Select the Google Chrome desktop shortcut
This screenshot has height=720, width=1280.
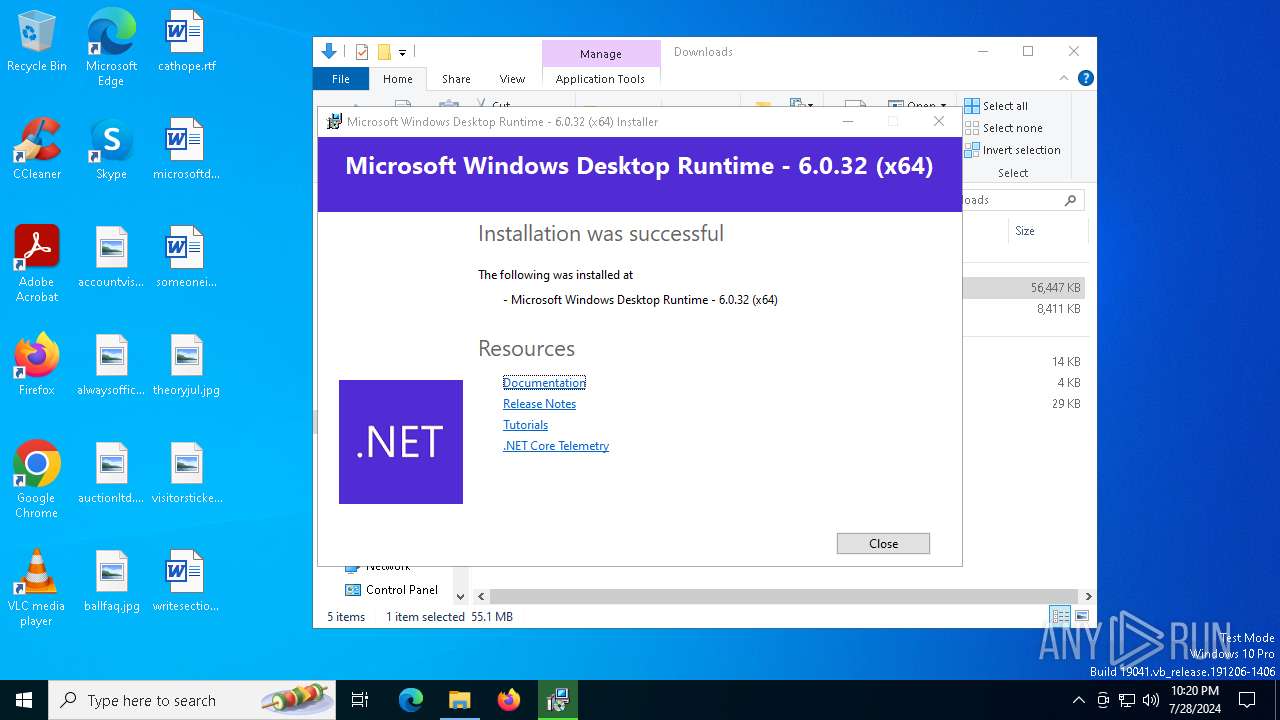click(x=37, y=480)
